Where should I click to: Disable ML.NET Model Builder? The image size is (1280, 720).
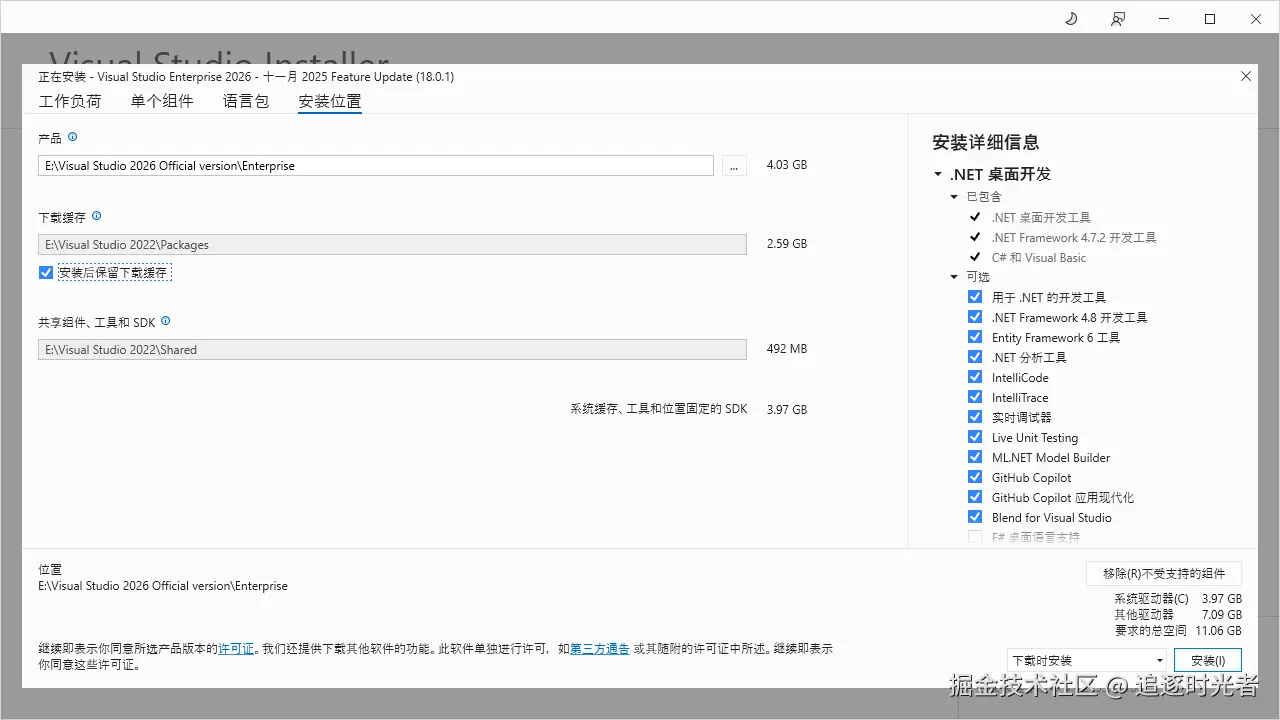tap(975, 457)
